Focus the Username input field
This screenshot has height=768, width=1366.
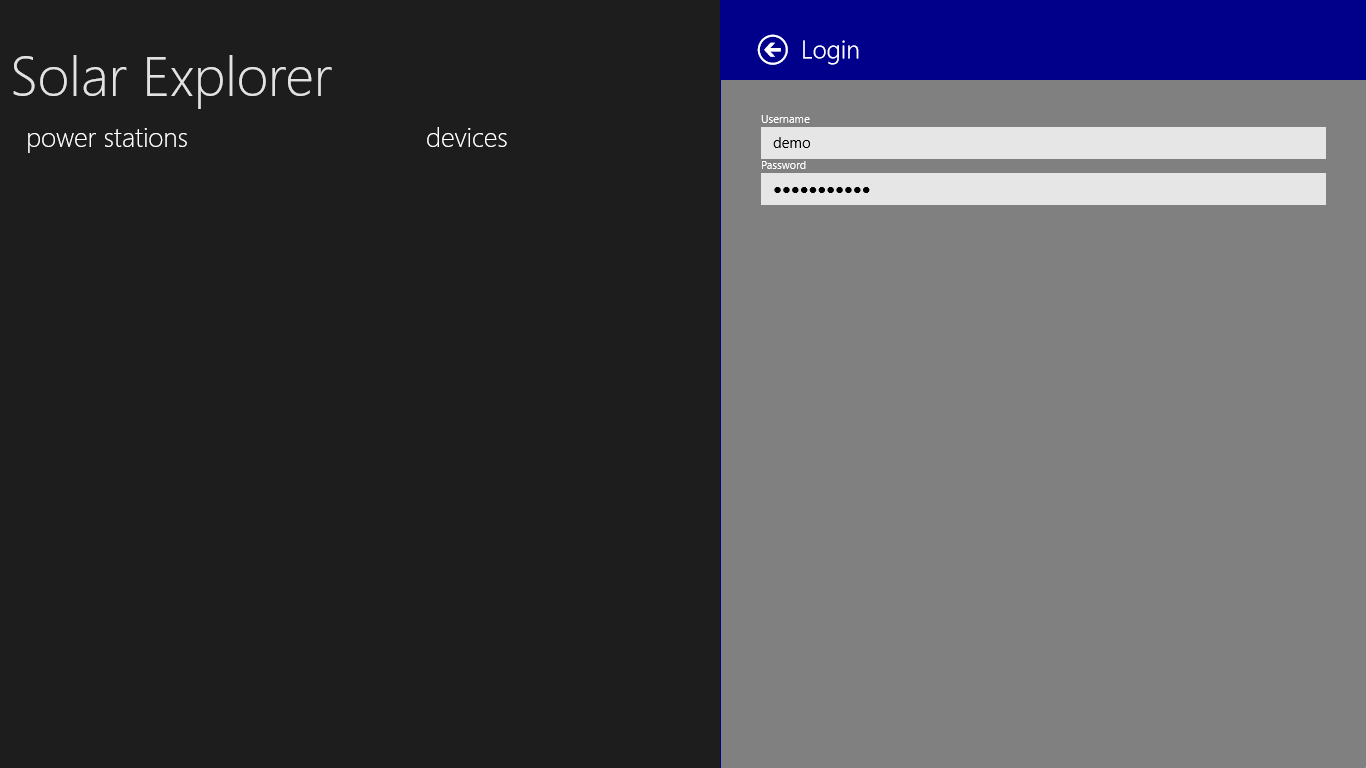1043,143
